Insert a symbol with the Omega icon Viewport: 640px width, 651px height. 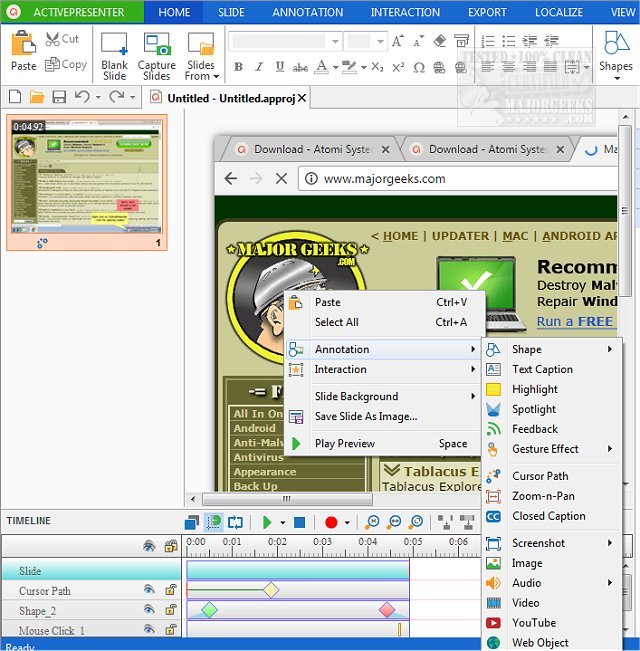coord(419,67)
